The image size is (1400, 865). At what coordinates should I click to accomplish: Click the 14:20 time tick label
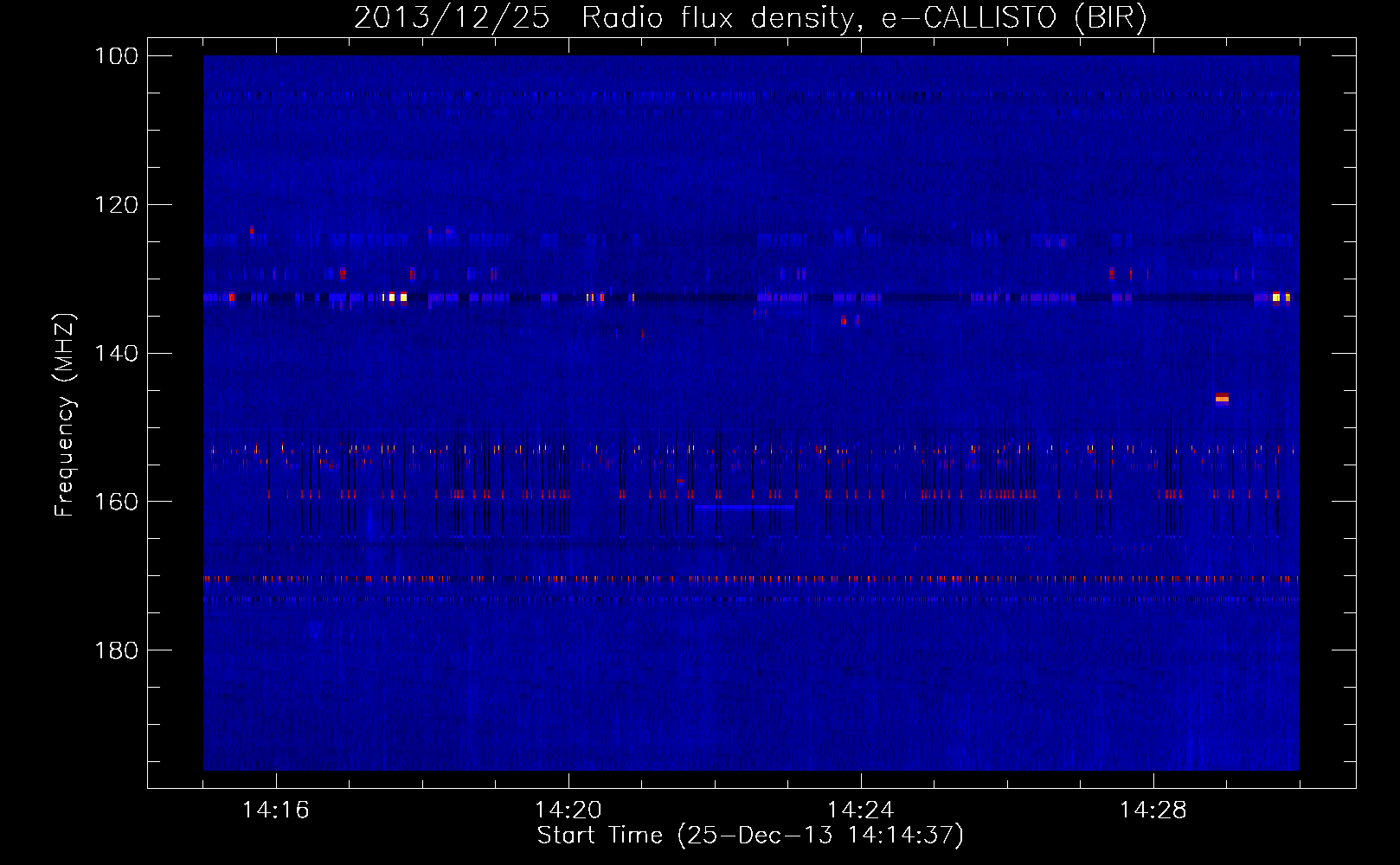coord(568,811)
